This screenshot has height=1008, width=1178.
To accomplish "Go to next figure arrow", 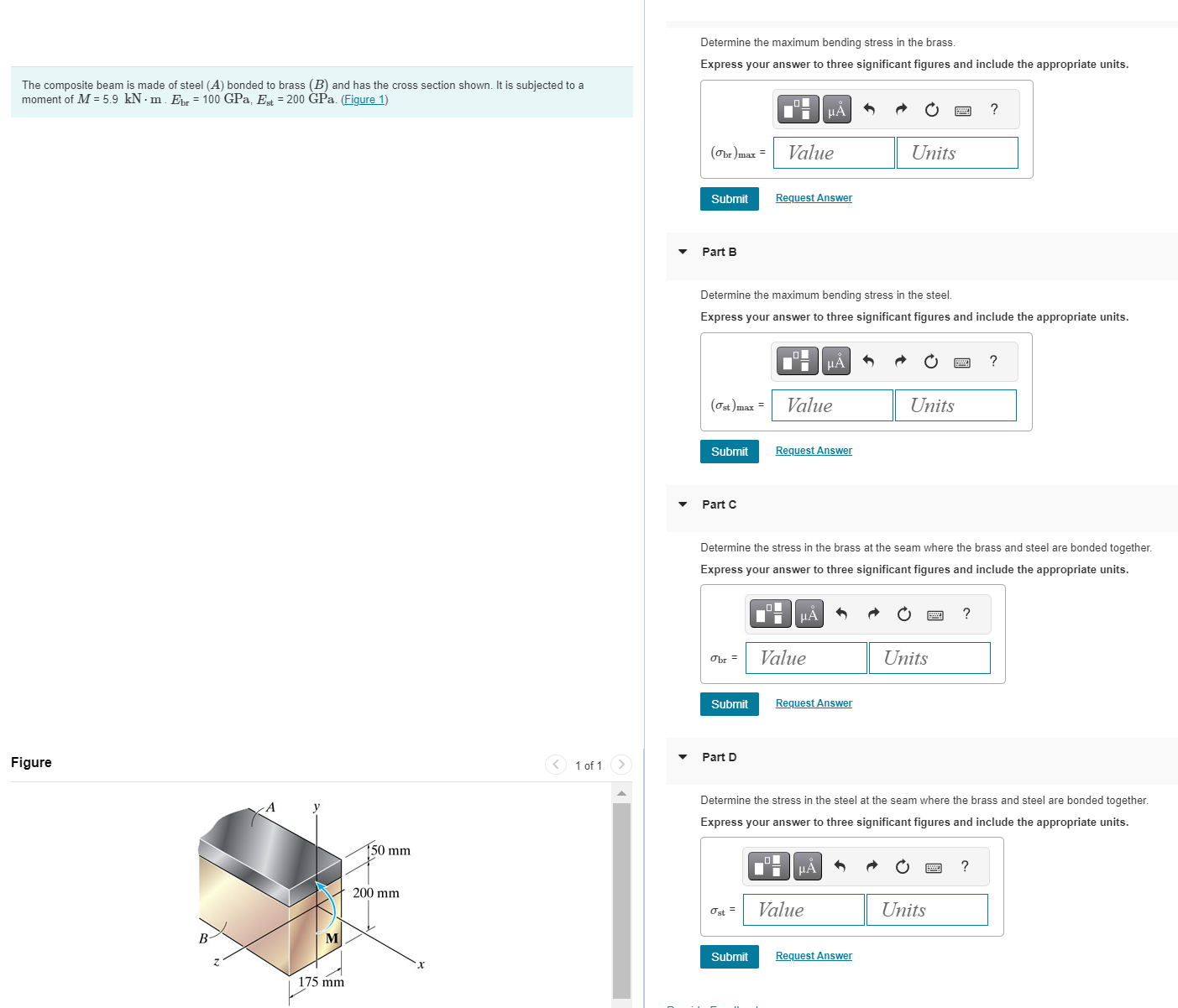I will [621, 765].
